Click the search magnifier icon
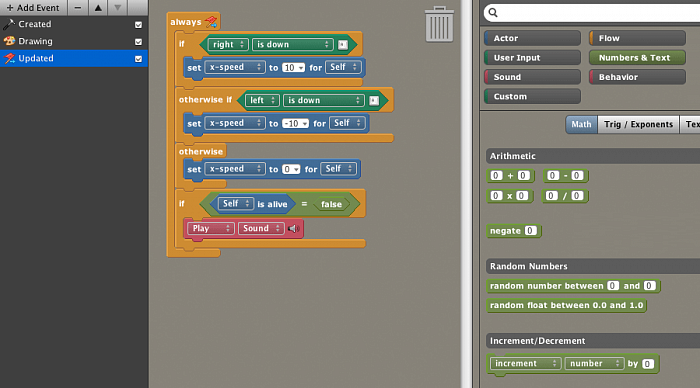Screen dimensions: 700x388 coord(493,12)
